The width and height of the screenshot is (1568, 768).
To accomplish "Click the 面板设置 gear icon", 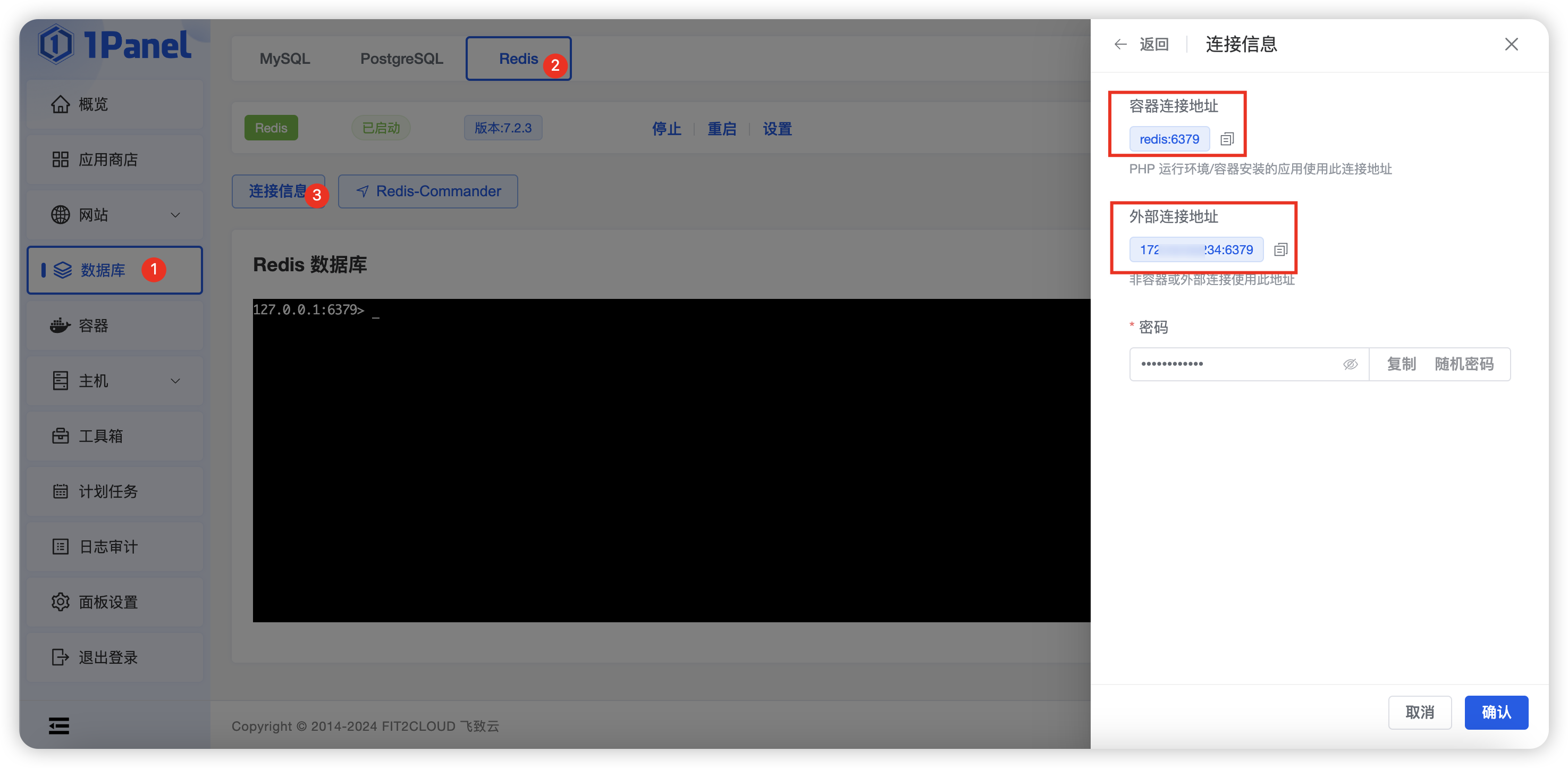I will (x=60, y=603).
